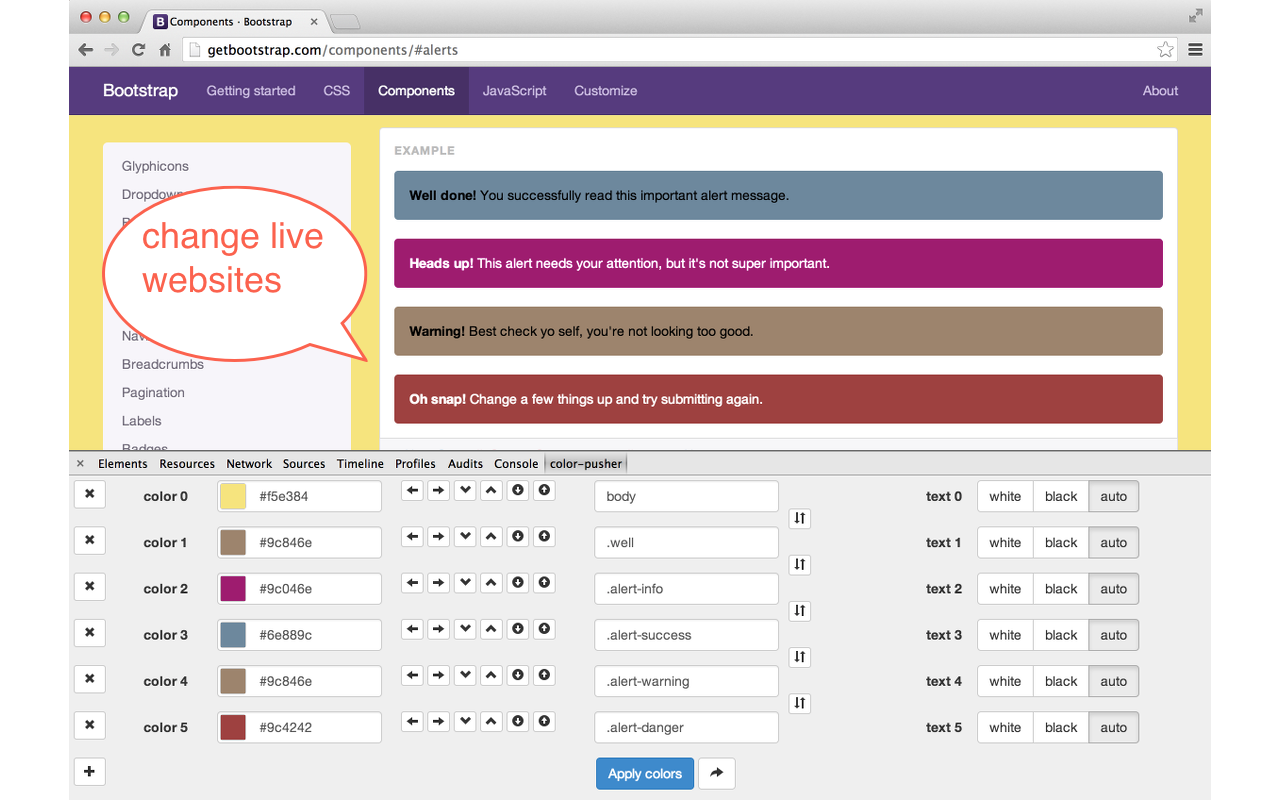This screenshot has height=800, width=1280.
Task: Set text 1 to auto
Action: coord(1114,543)
